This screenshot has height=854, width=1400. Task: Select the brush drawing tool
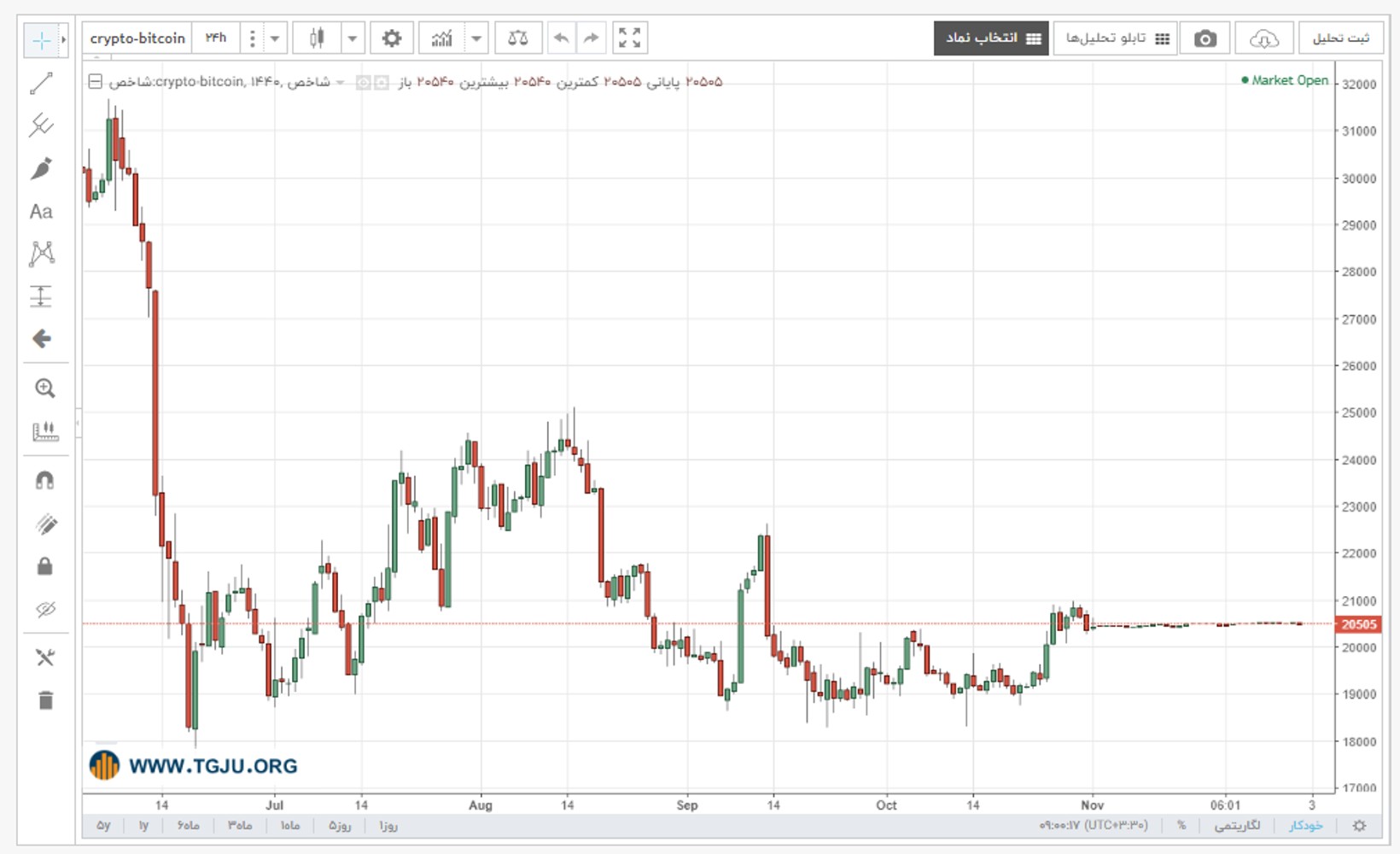[41, 168]
